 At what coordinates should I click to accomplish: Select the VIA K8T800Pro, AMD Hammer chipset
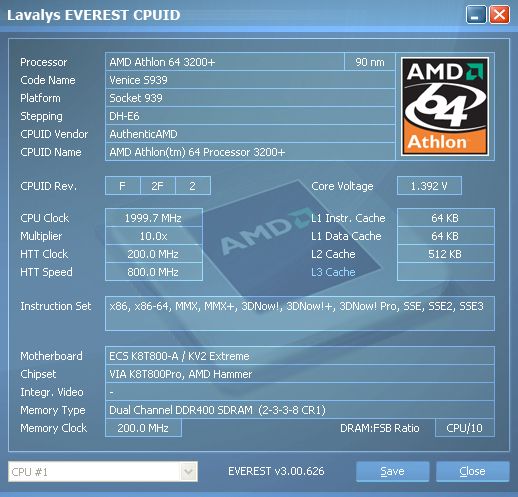(x=300, y=374)
